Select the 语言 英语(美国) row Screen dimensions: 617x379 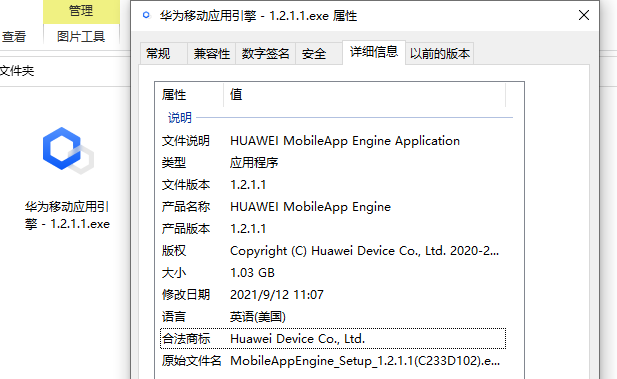point(333,317)
